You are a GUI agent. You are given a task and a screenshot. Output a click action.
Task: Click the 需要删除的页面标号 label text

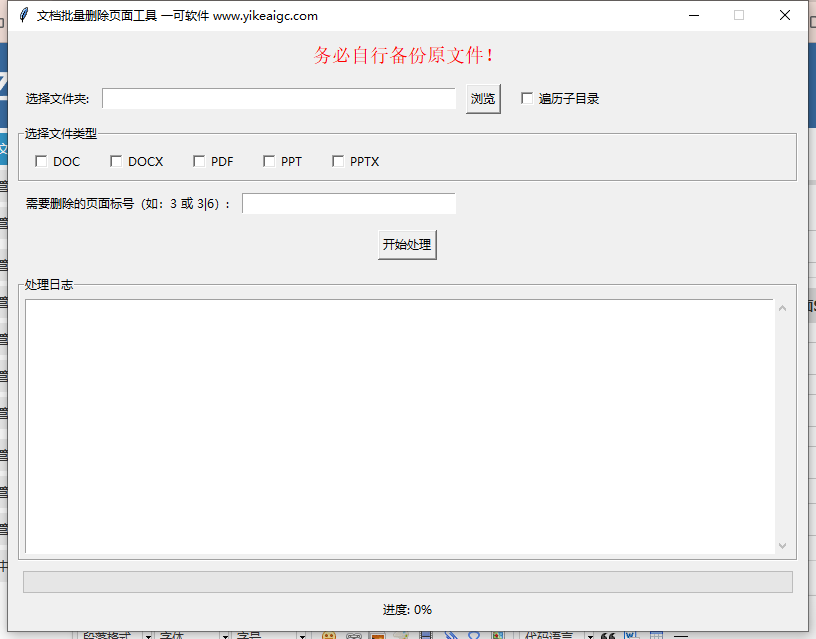tap(128, 203)
